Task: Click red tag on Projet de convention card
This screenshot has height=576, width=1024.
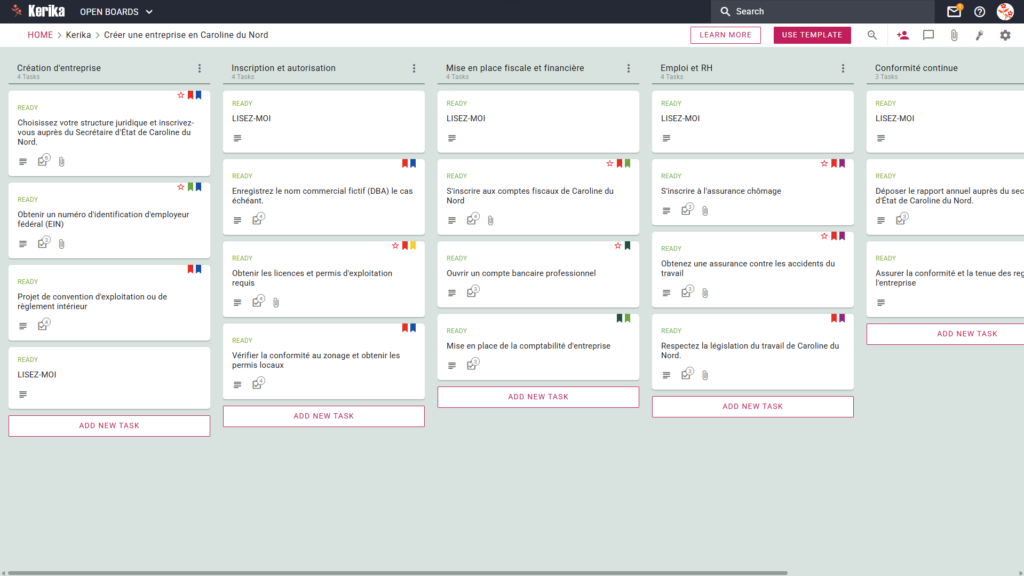Action: coord(191,269)
